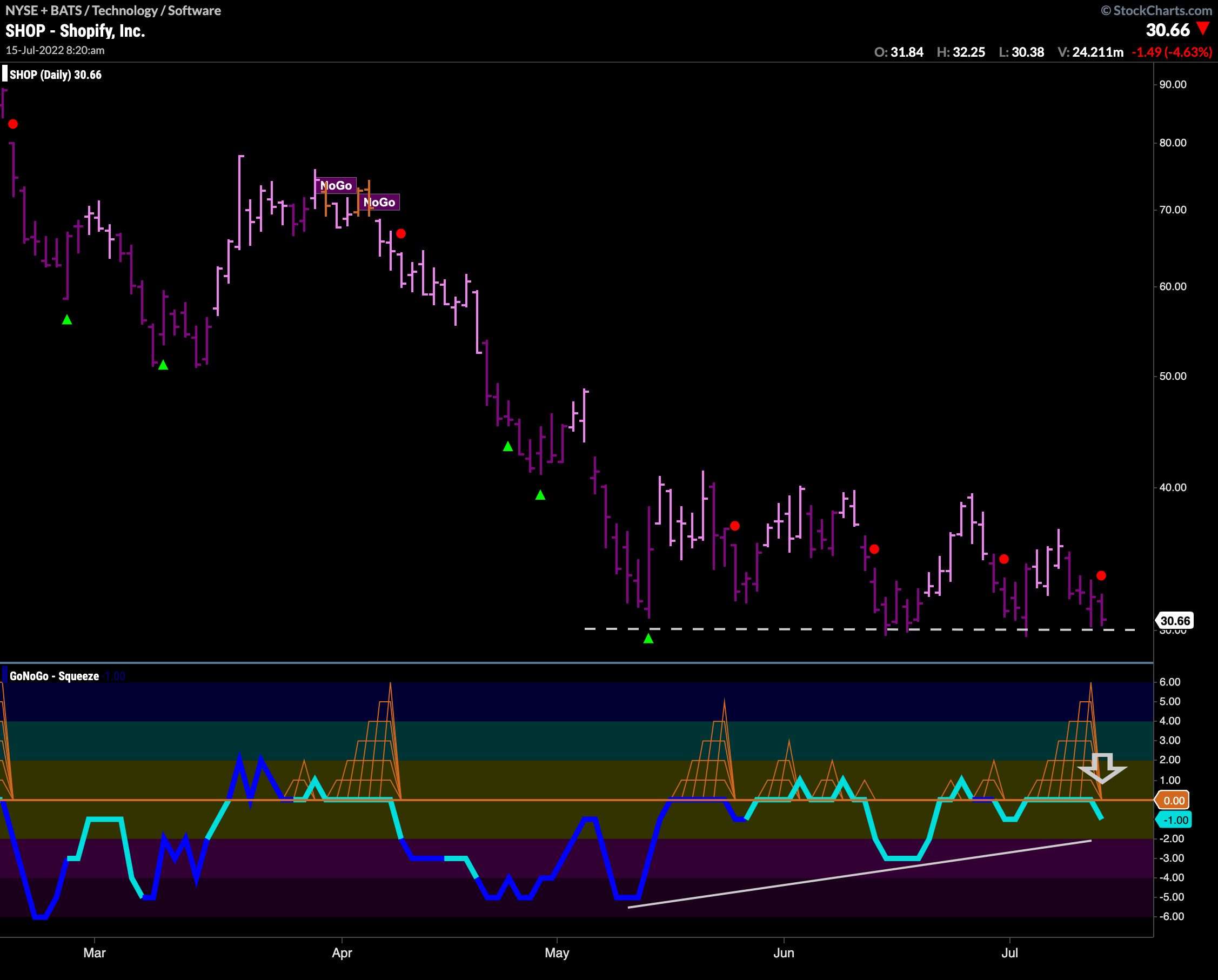This screenshot has width=1218, height=980.
Task: Click the red dot in mid June near 35
Action: (x=874, y=549)
